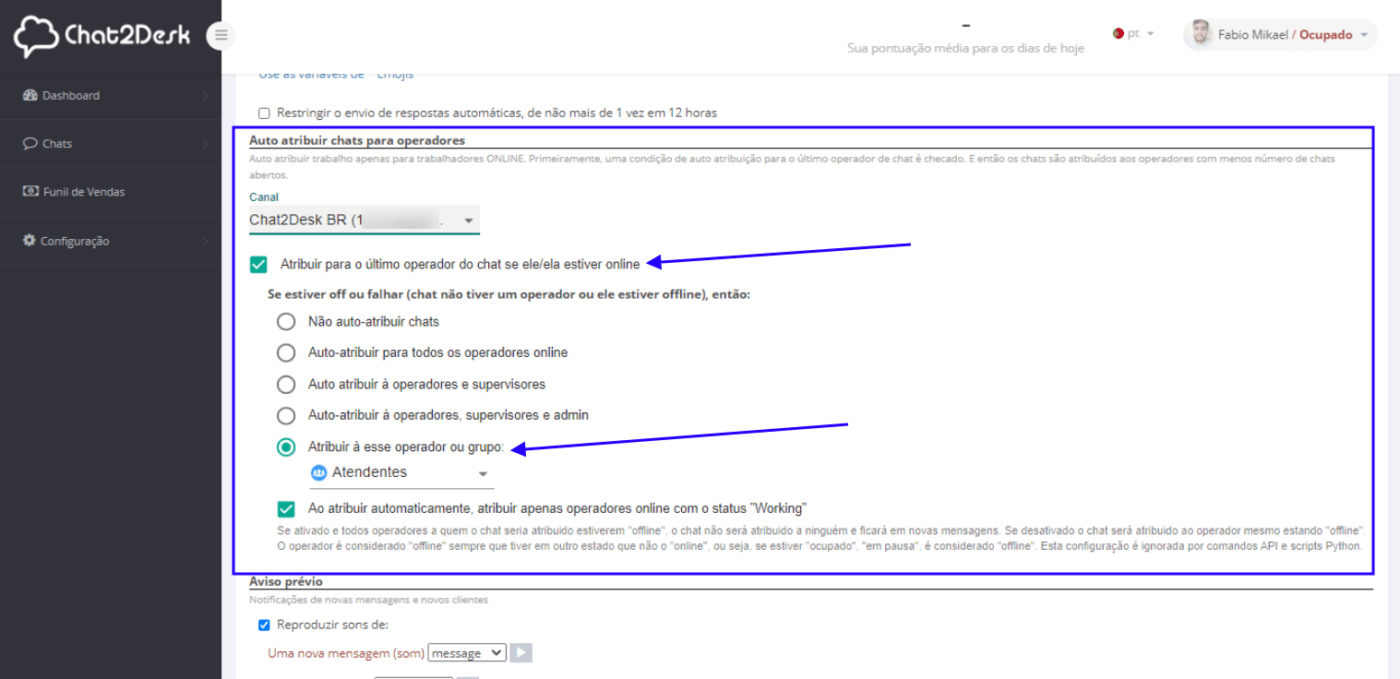1400x679 pixels.
Task: Click the Aviso prévio heading
Action: click(x=286, y=581)
